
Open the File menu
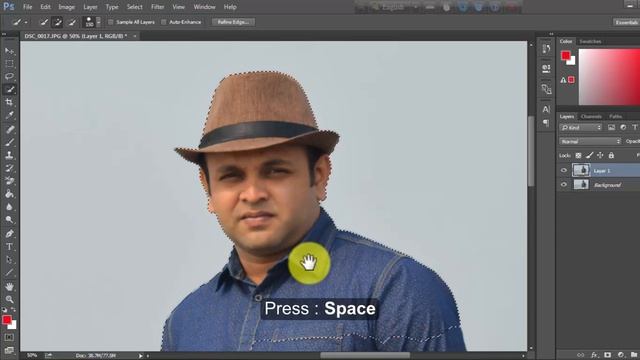(x=27, y=7)
